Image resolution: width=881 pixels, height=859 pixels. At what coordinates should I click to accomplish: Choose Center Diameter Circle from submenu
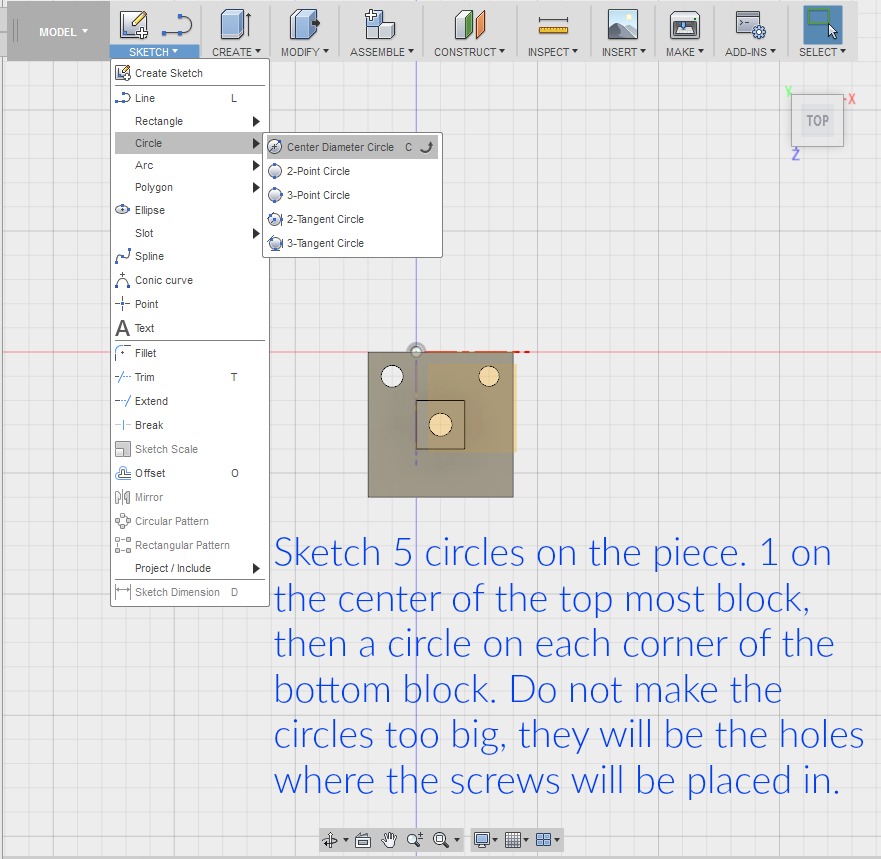click(340, 147)
